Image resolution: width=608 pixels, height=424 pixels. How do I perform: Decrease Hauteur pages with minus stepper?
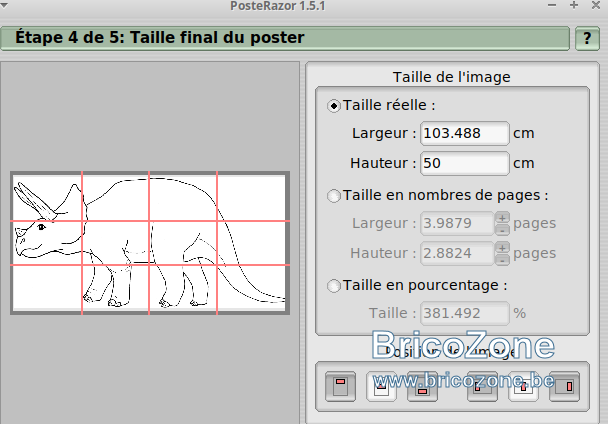(x=502, y=260)
